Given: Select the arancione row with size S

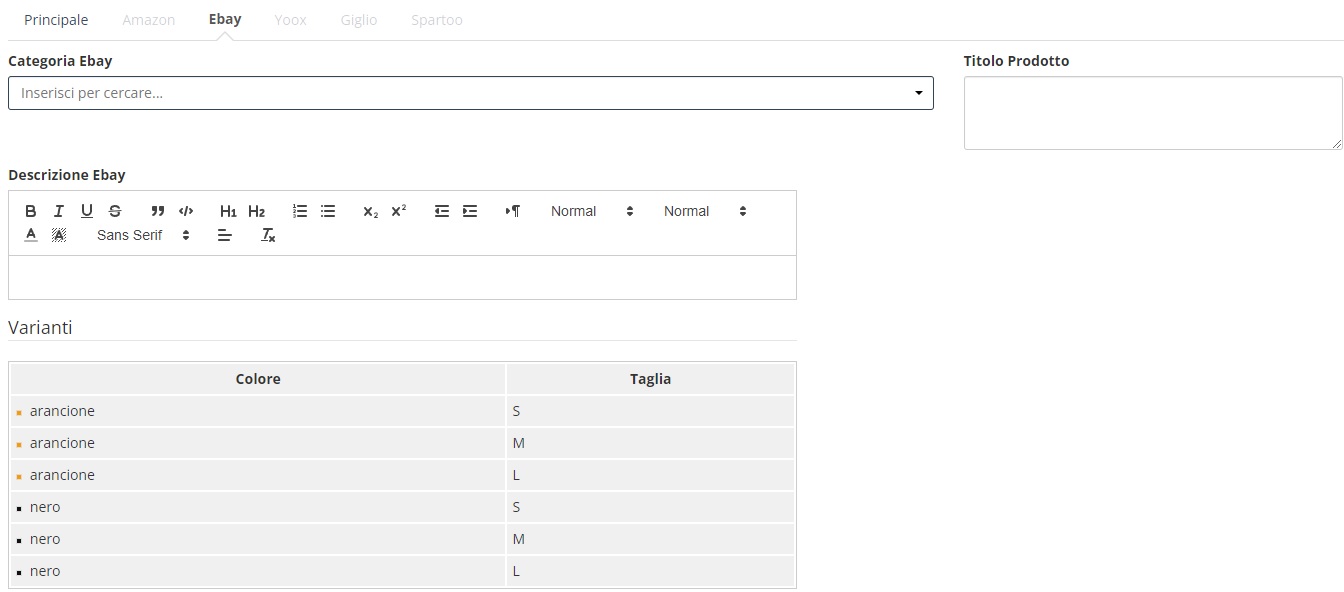Looking at the screenshot, I should (403, 411).
